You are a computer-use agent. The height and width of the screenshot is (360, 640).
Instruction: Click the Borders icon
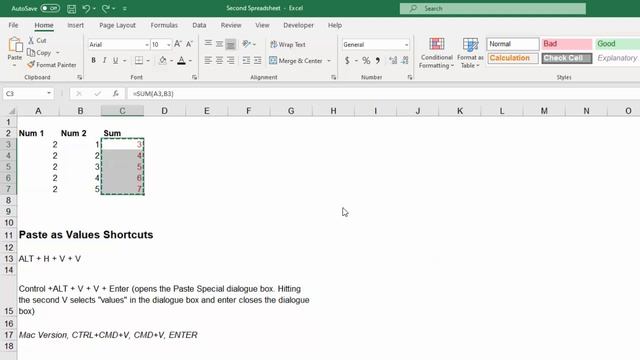(139, 60)
